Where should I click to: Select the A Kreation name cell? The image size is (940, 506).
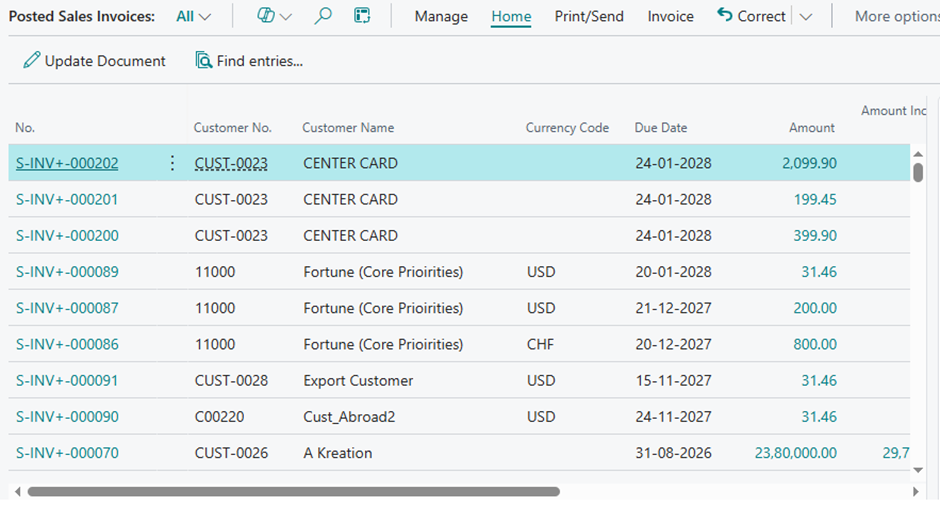pyautogui.click(x=338, y=453)
